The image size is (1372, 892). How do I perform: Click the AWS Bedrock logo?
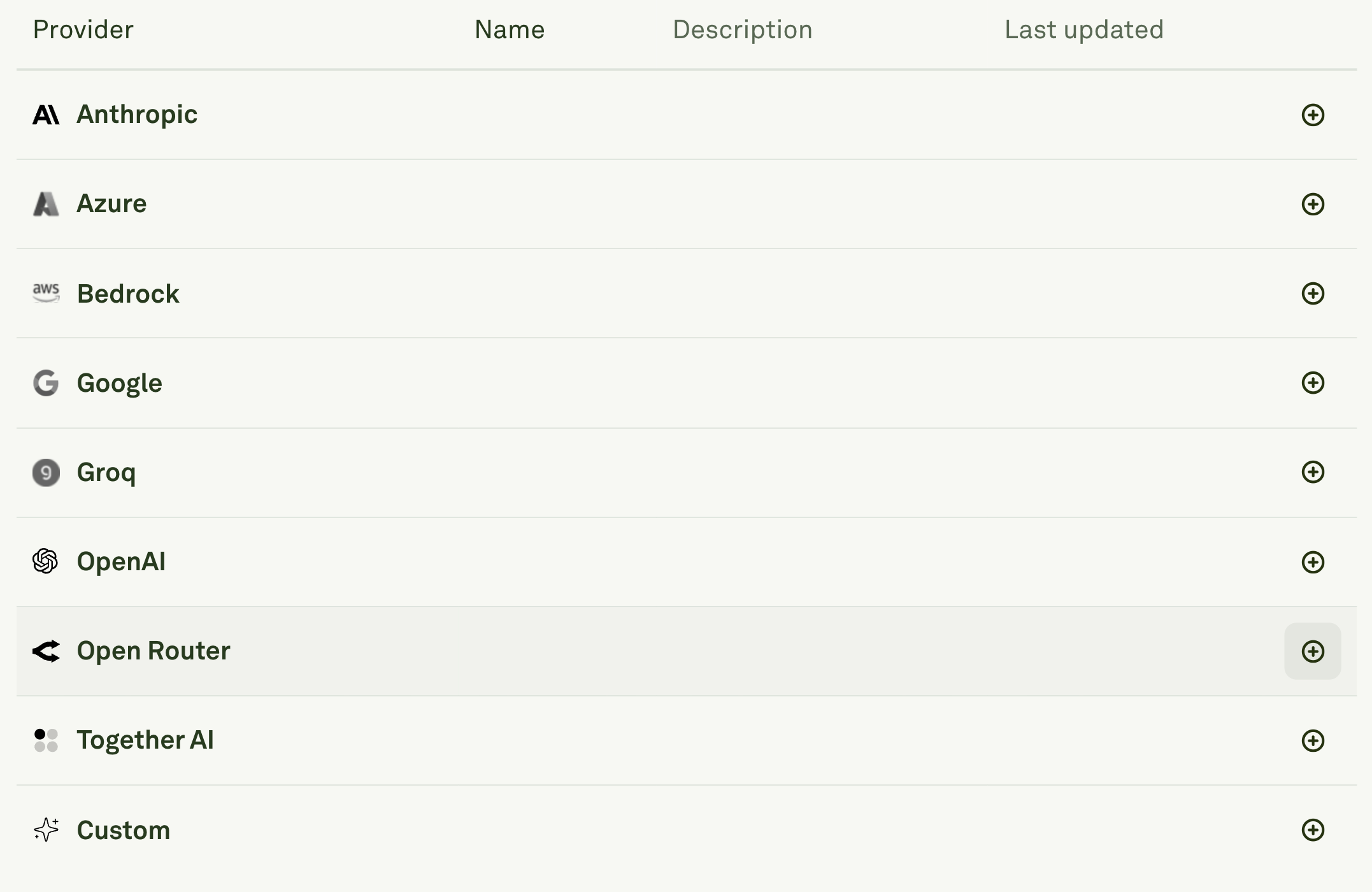(x=47, y=293)
